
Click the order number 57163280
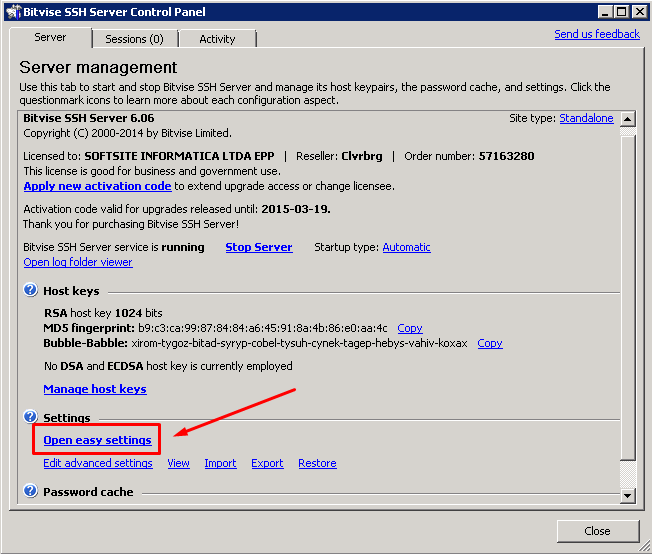tap(506, 156)
